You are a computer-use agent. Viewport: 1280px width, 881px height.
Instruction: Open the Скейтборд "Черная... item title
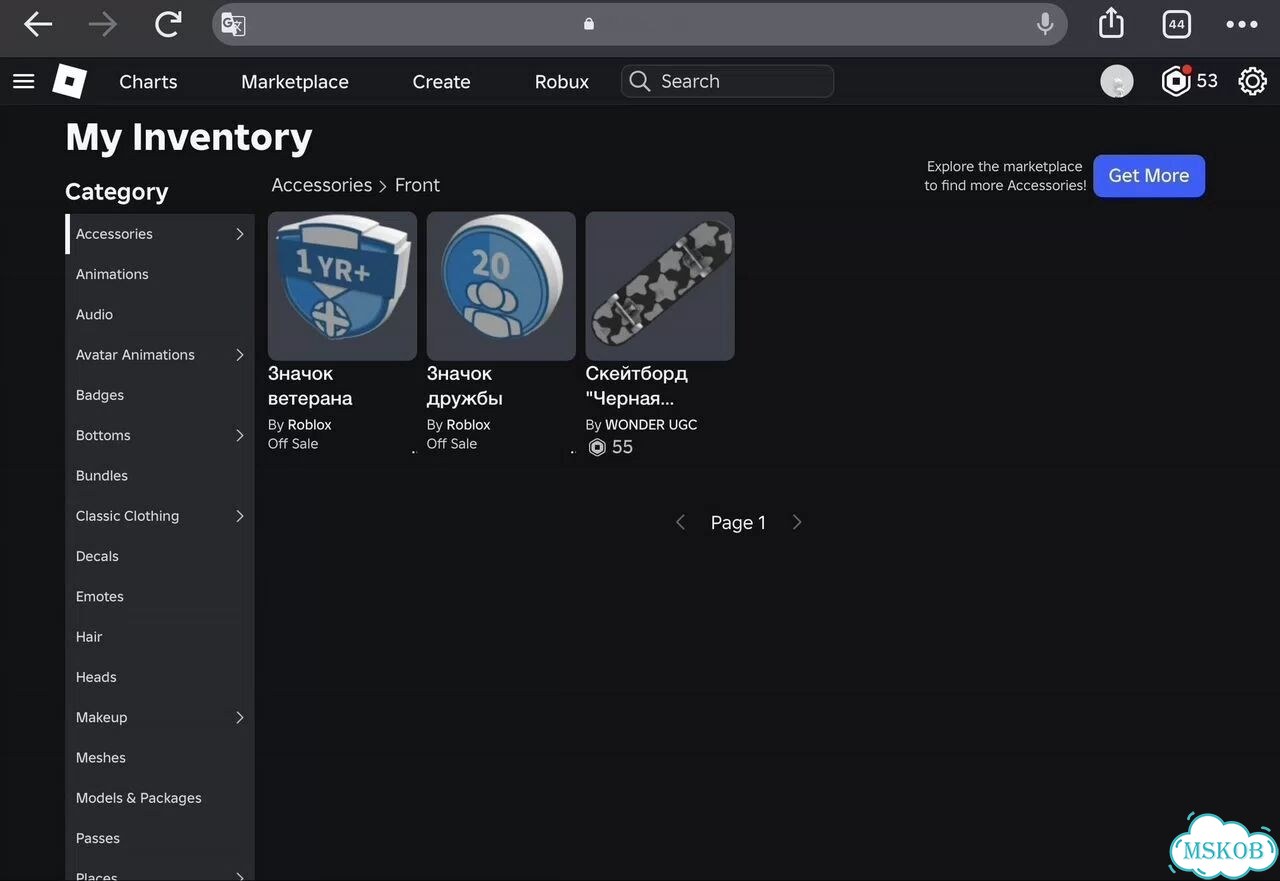tap(637, 386)
